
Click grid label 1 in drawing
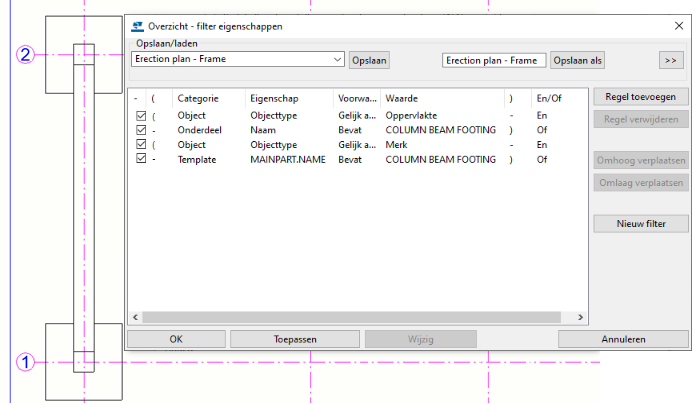pyautogui.click(x=25, y=362)
